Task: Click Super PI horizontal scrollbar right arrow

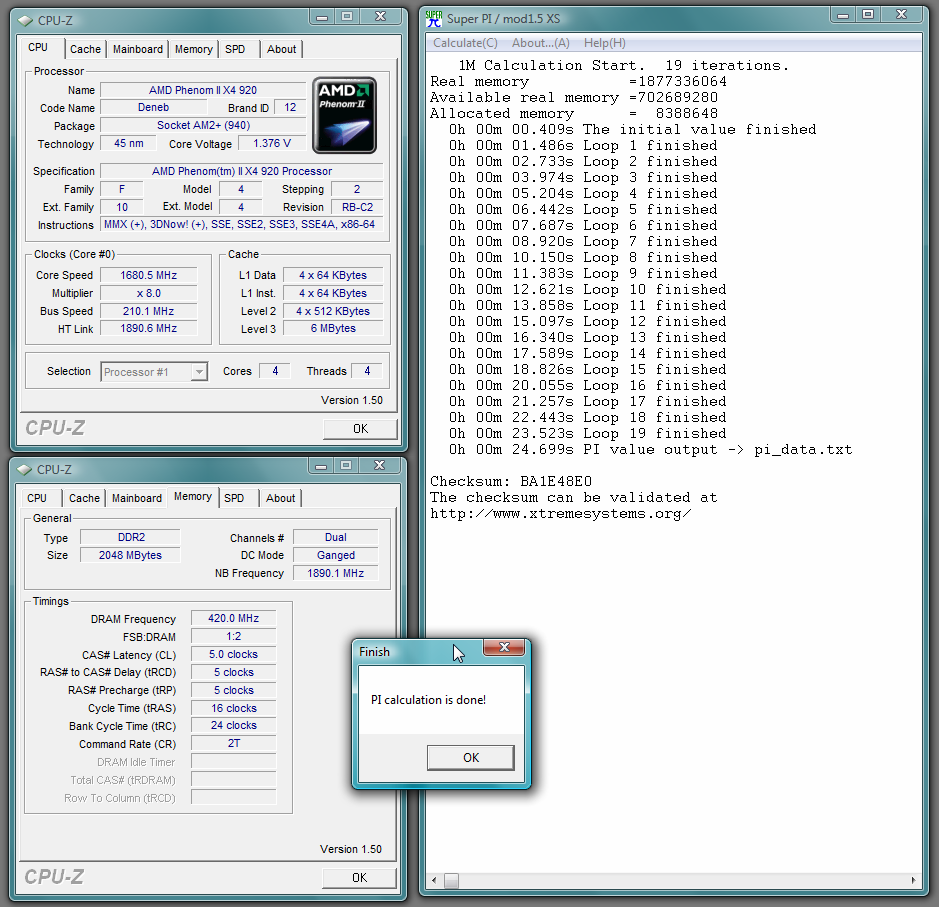Action: 913,880
